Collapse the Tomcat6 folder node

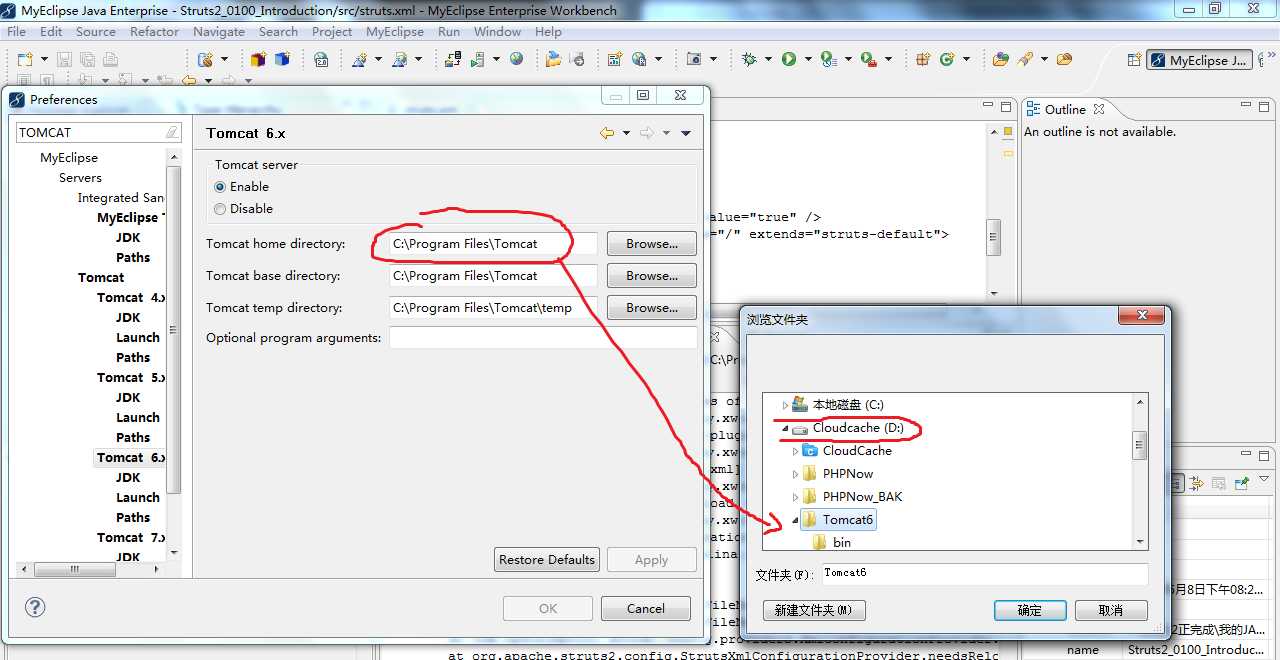pyautogui.click(x=796, y=520)
